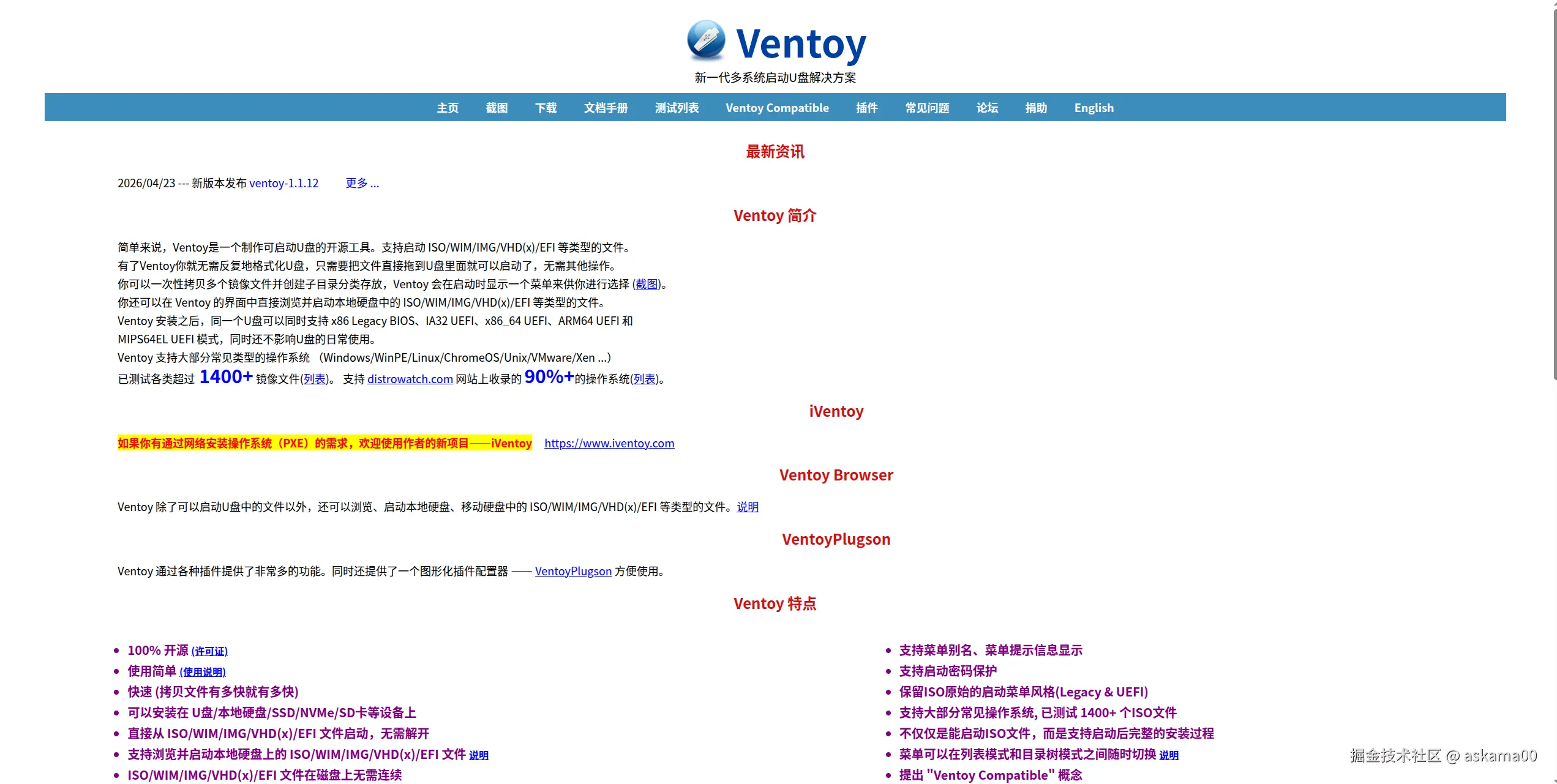Open the 插件 nav item
Viewport: 1557px width, 784px height.
867,108
